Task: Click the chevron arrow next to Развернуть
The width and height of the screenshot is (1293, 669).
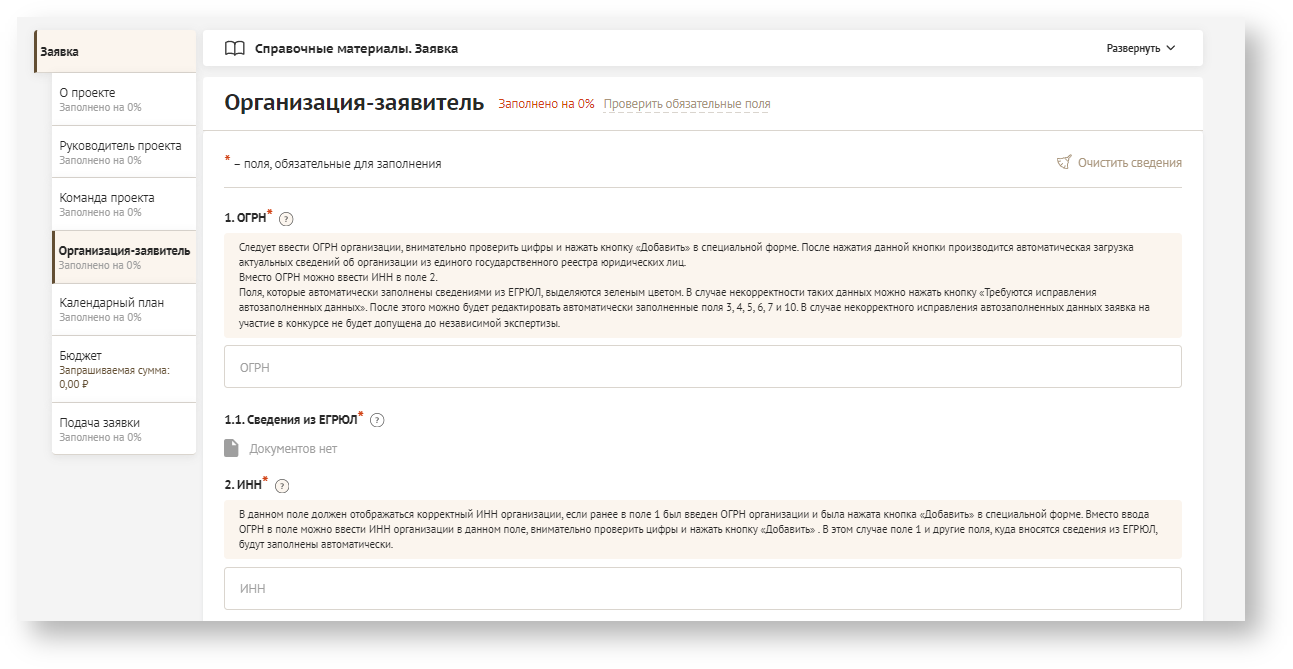Action: pos(1171,48)
